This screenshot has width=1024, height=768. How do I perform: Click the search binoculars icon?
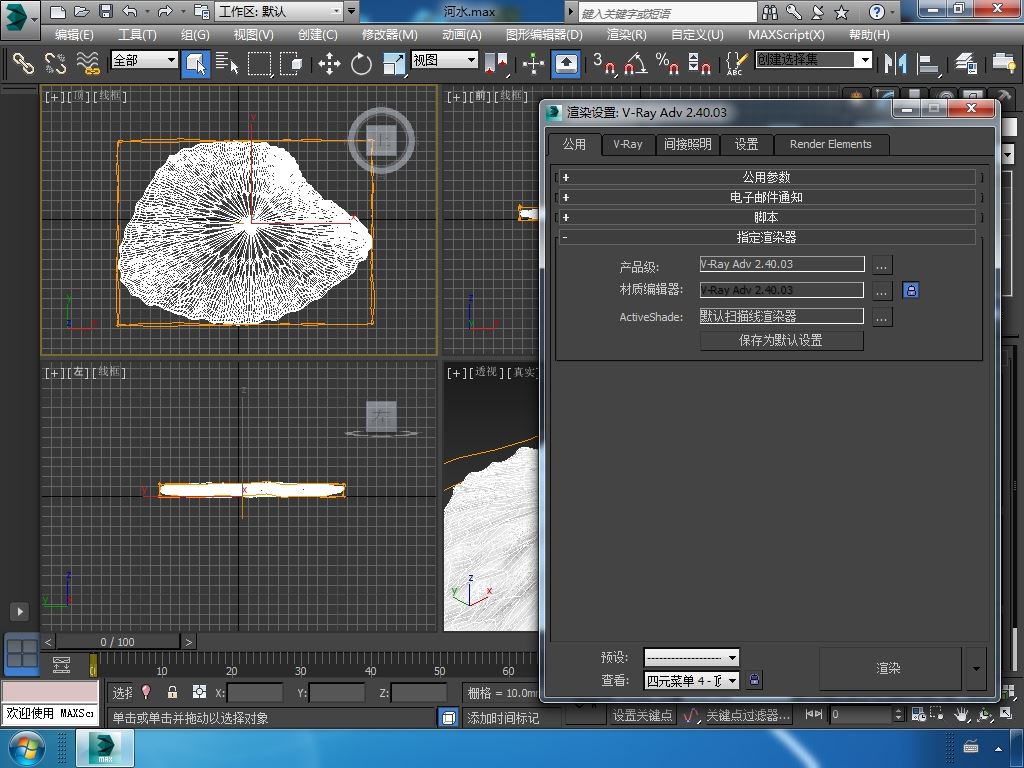pyautogui.click(x=770, y=11)
